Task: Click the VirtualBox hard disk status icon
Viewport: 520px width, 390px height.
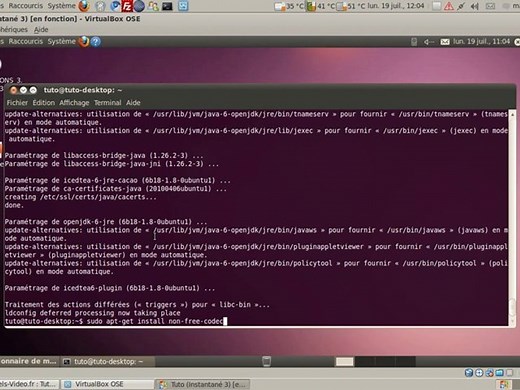Action: (469, 373)
